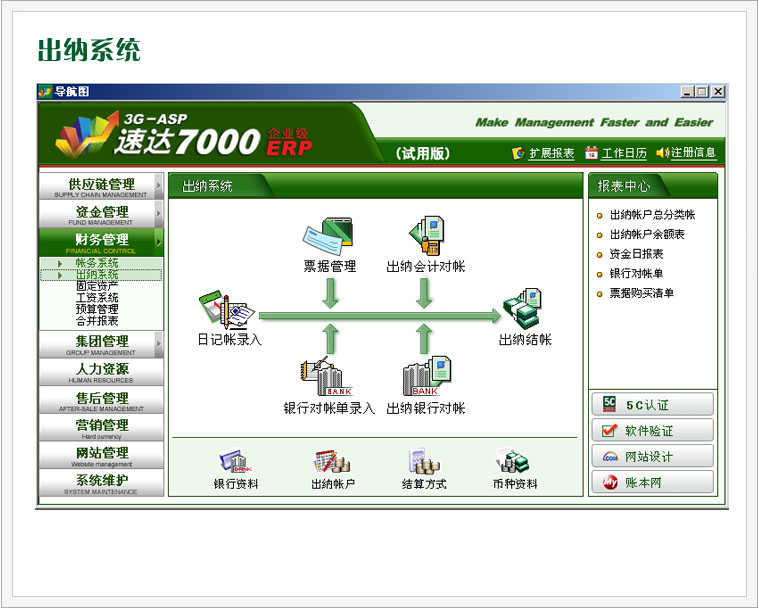Viewport: 758px width, 608px height.
Task: Click the 5C认证 logo icon
Action: point(610,404)
